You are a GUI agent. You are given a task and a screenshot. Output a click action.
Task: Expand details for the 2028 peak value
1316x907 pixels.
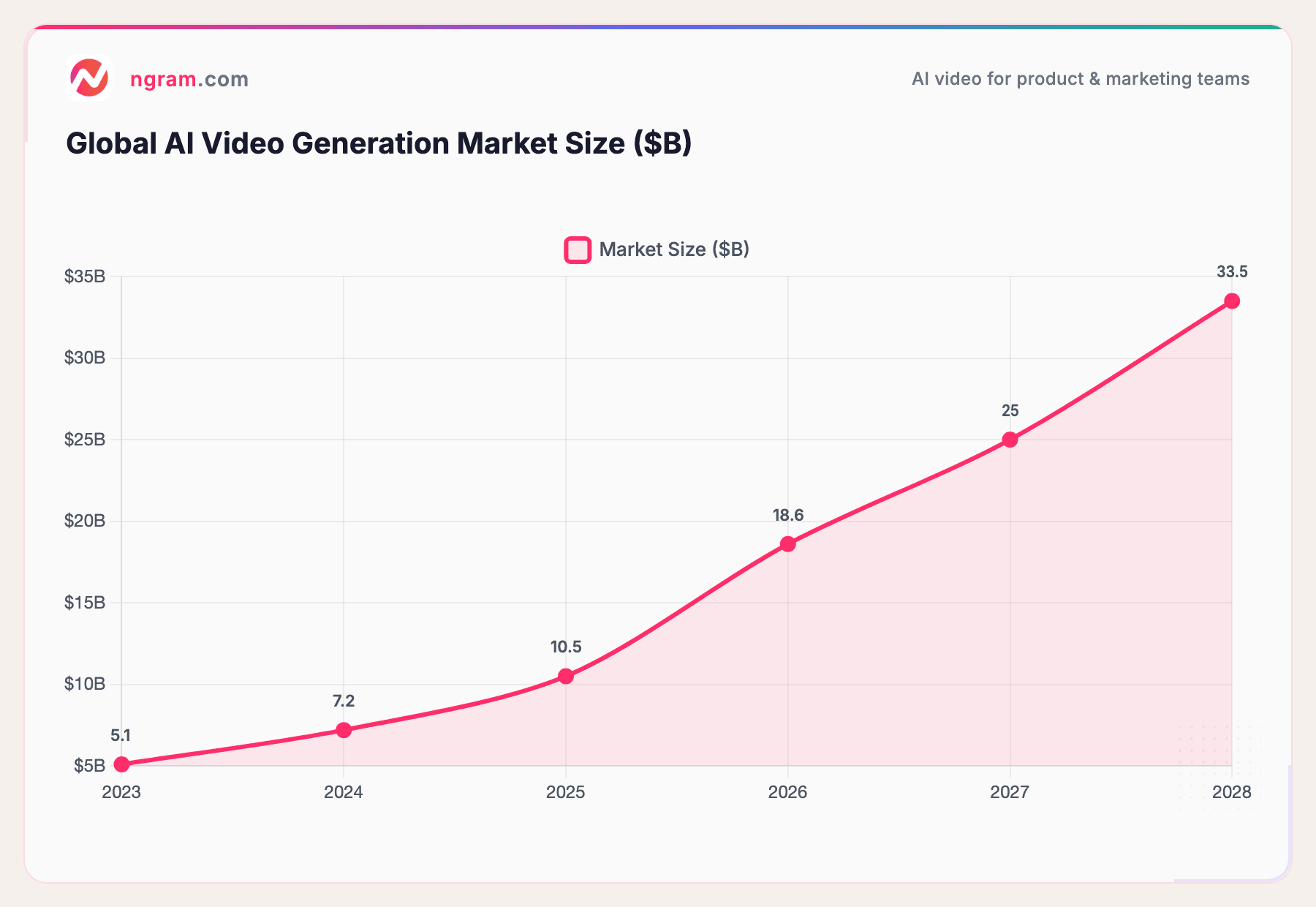pos(1232,300)
